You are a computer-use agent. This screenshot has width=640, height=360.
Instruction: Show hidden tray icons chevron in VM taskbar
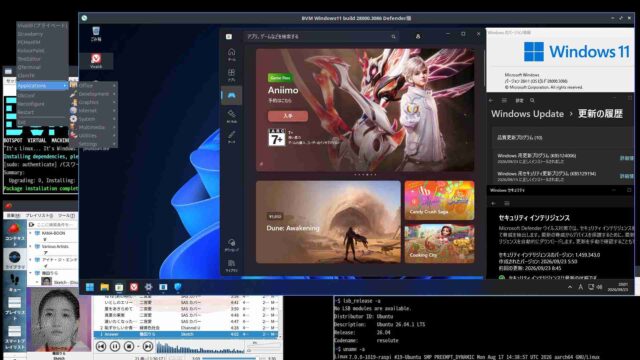pyautogui.click(x=570, y=287)
